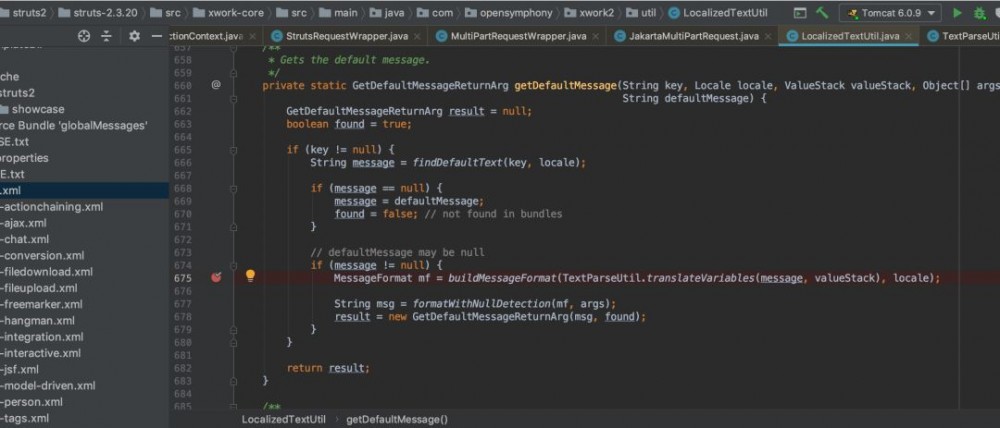Close the JakartaMultiPartRequest.java tab
This screenshot has height=428, width=1000.
click(x=769, y=36)
